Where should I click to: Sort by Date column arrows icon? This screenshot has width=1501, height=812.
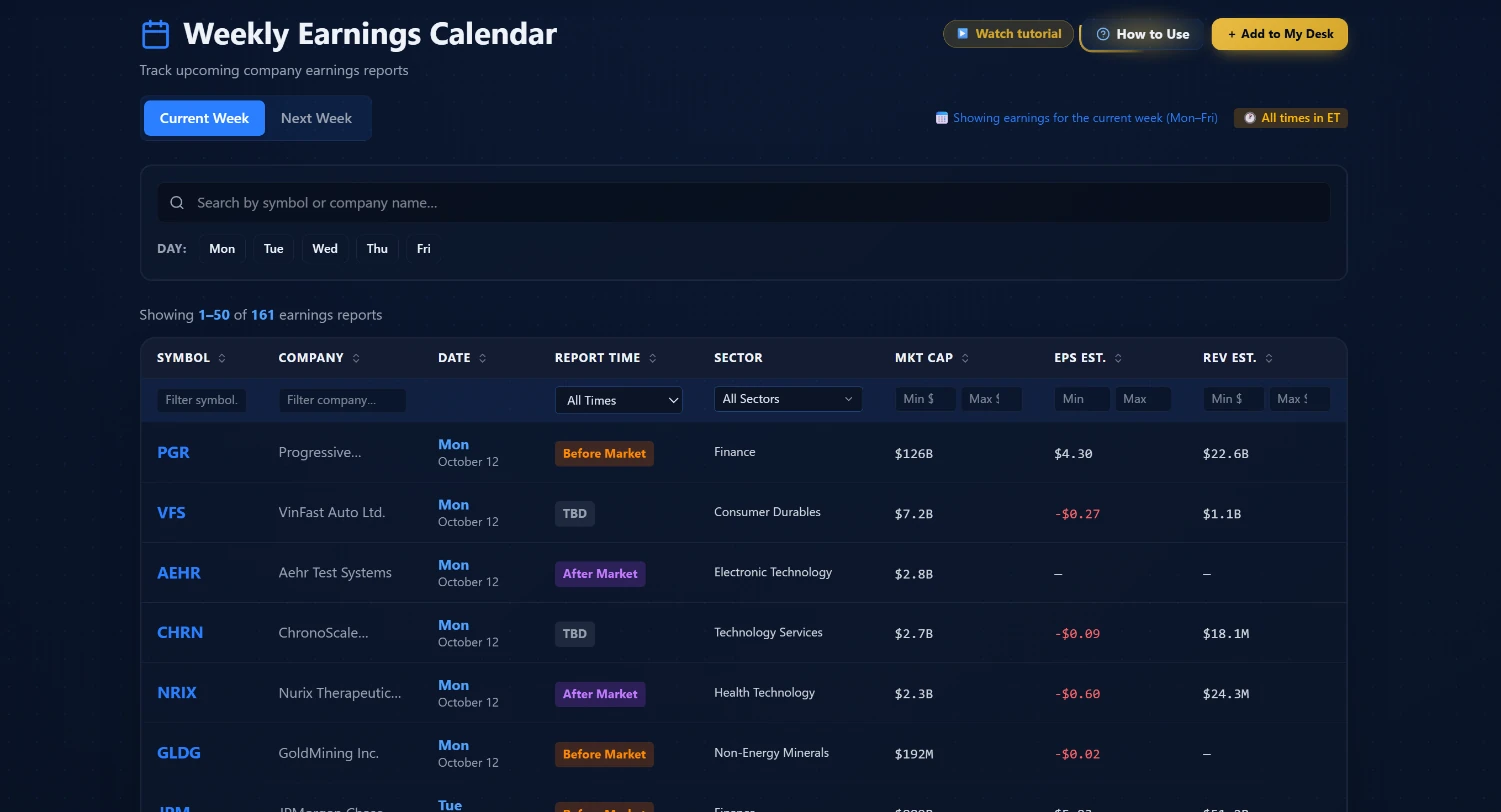point(483,358)
